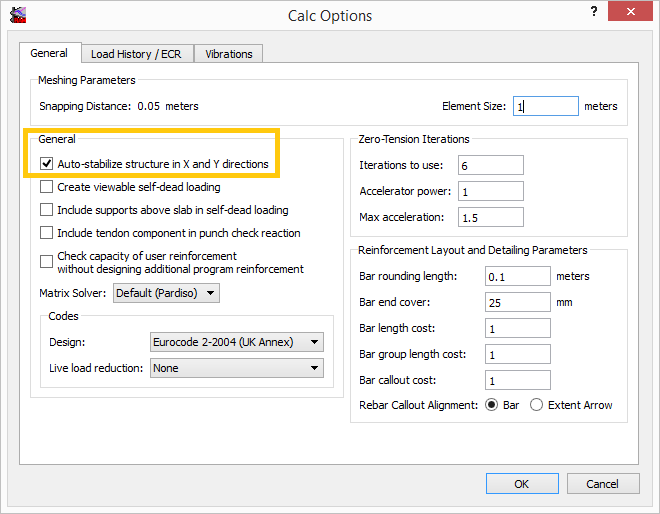Open the Vibrations tab
This screenshot has height=514, width=660.
pyautogui.click(x=229, y=54)
